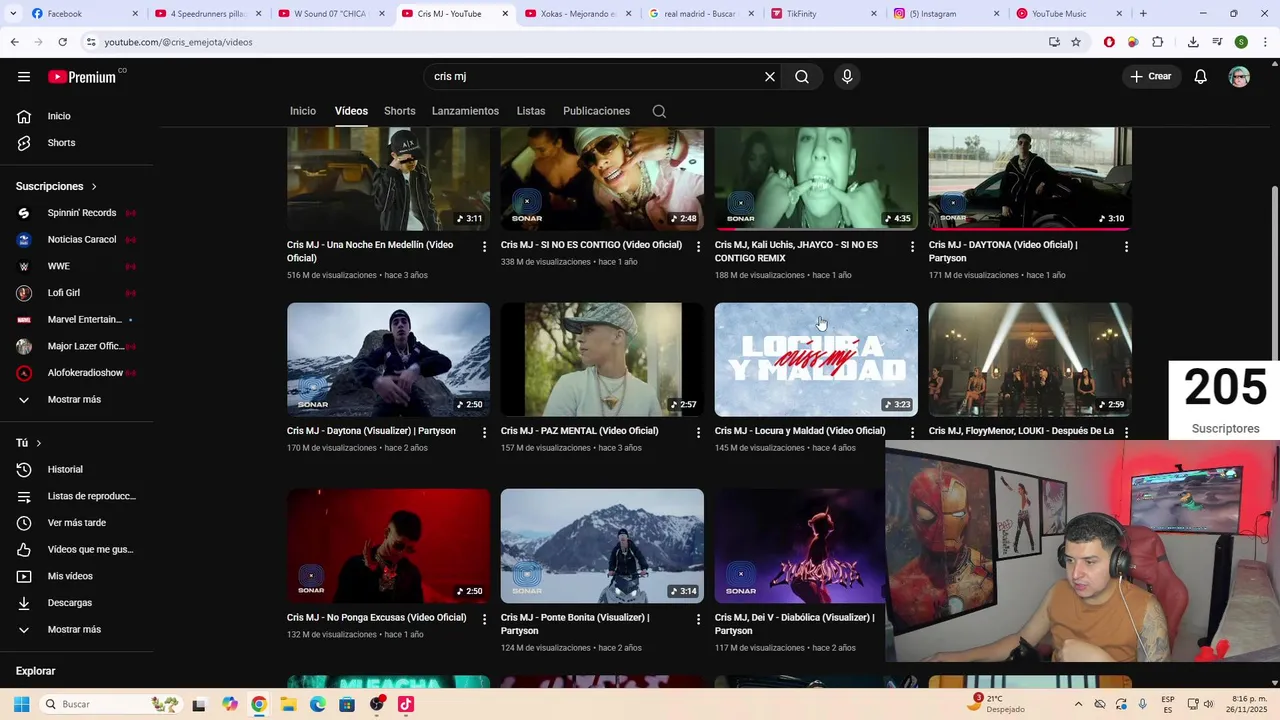Clear the search box text with X

pos(770,77)
